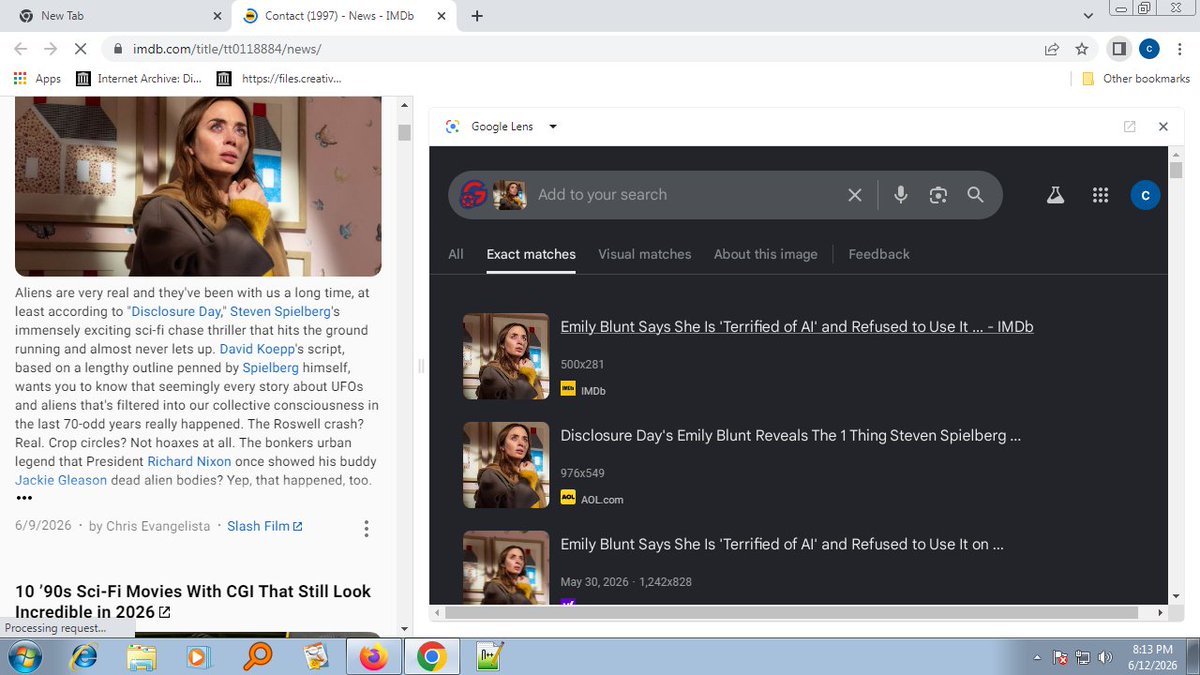The height and width of the screenshot is (675, 1200).
Task: Click the IMDb news article image
Action: click(x=198, y=186)
